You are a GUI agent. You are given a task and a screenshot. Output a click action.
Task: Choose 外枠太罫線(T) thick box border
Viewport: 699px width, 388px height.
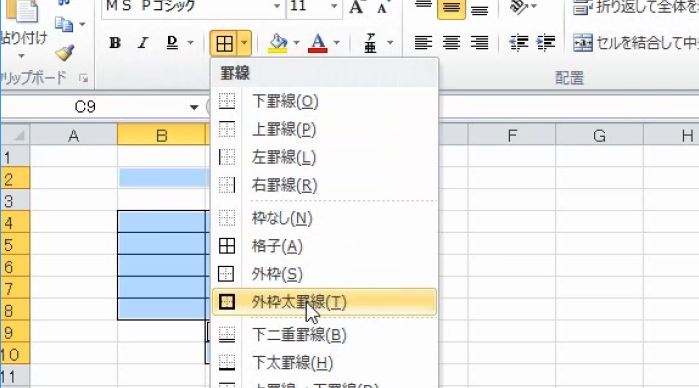pyautogui.click(x=325, y=302)
